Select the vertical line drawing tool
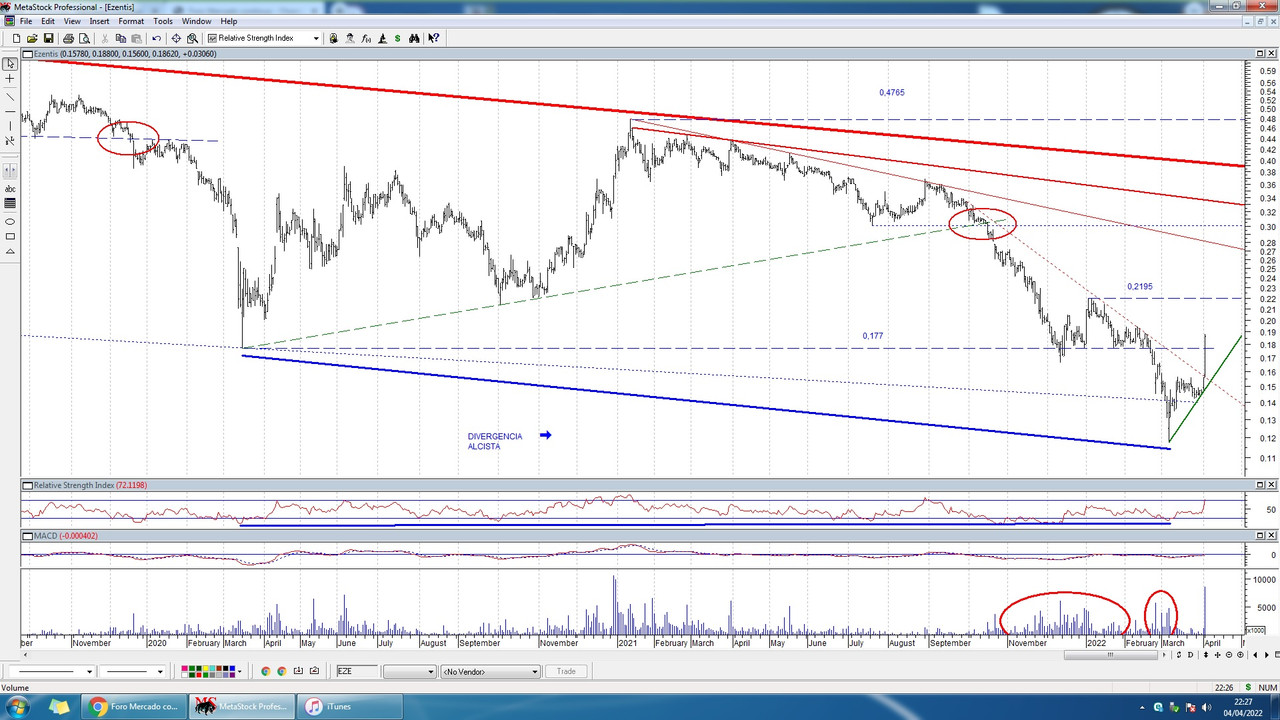This screenshot has width=1280, height=720. (x=10, y=126)
